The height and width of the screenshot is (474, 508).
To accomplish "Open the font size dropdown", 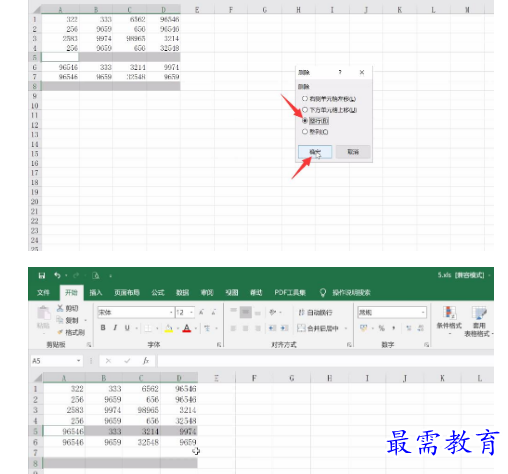I will (191, 312).
